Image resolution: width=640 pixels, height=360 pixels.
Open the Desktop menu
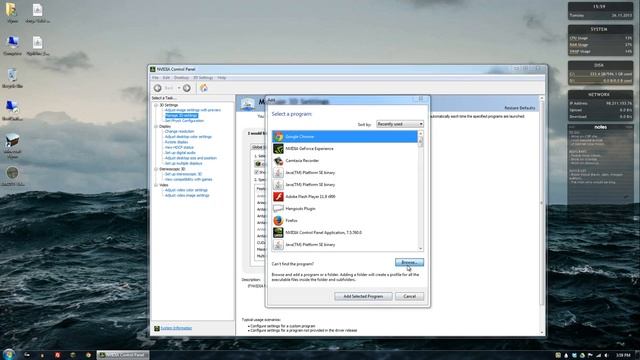pos(181,78)
